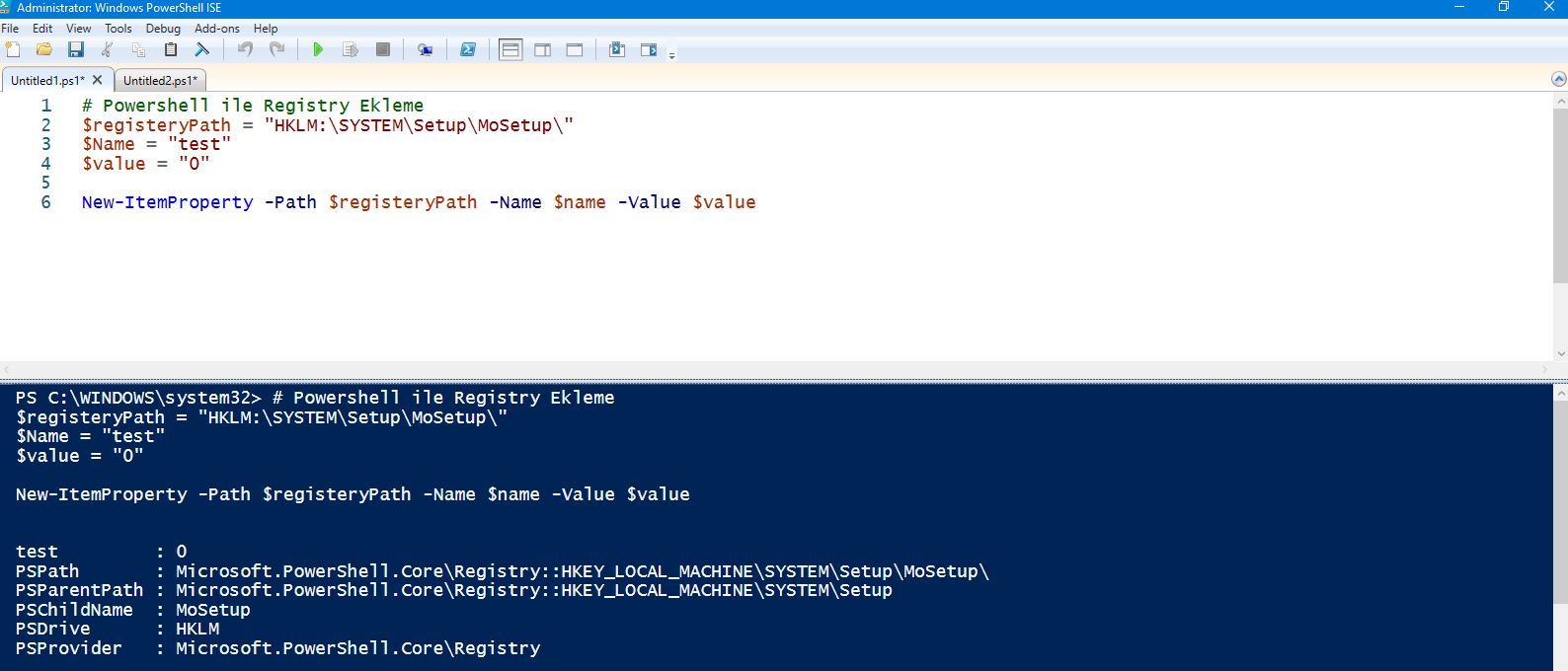Close the Untitled1.ps1 tab
The width and height of the screenshot is (1568, 671).
pyautogui.click(x=97, y=80)
